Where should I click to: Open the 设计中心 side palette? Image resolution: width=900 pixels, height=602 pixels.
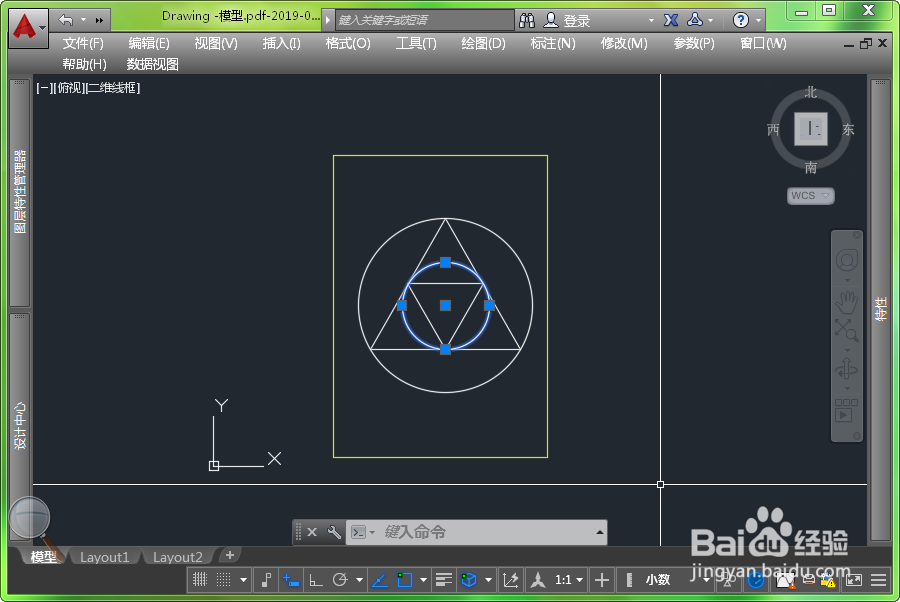tap(20, 425)
